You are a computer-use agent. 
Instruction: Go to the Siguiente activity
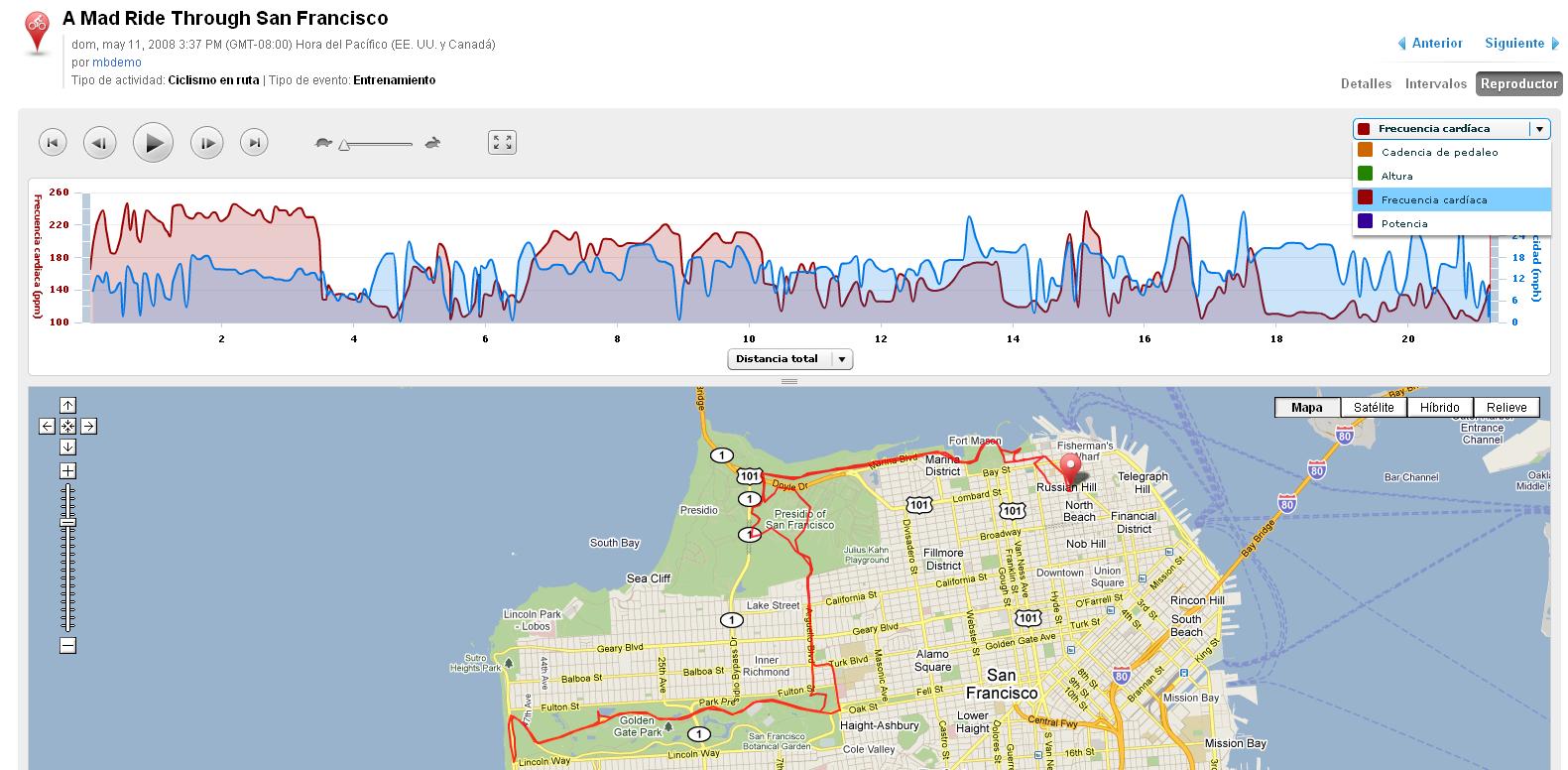point(1517,44)
